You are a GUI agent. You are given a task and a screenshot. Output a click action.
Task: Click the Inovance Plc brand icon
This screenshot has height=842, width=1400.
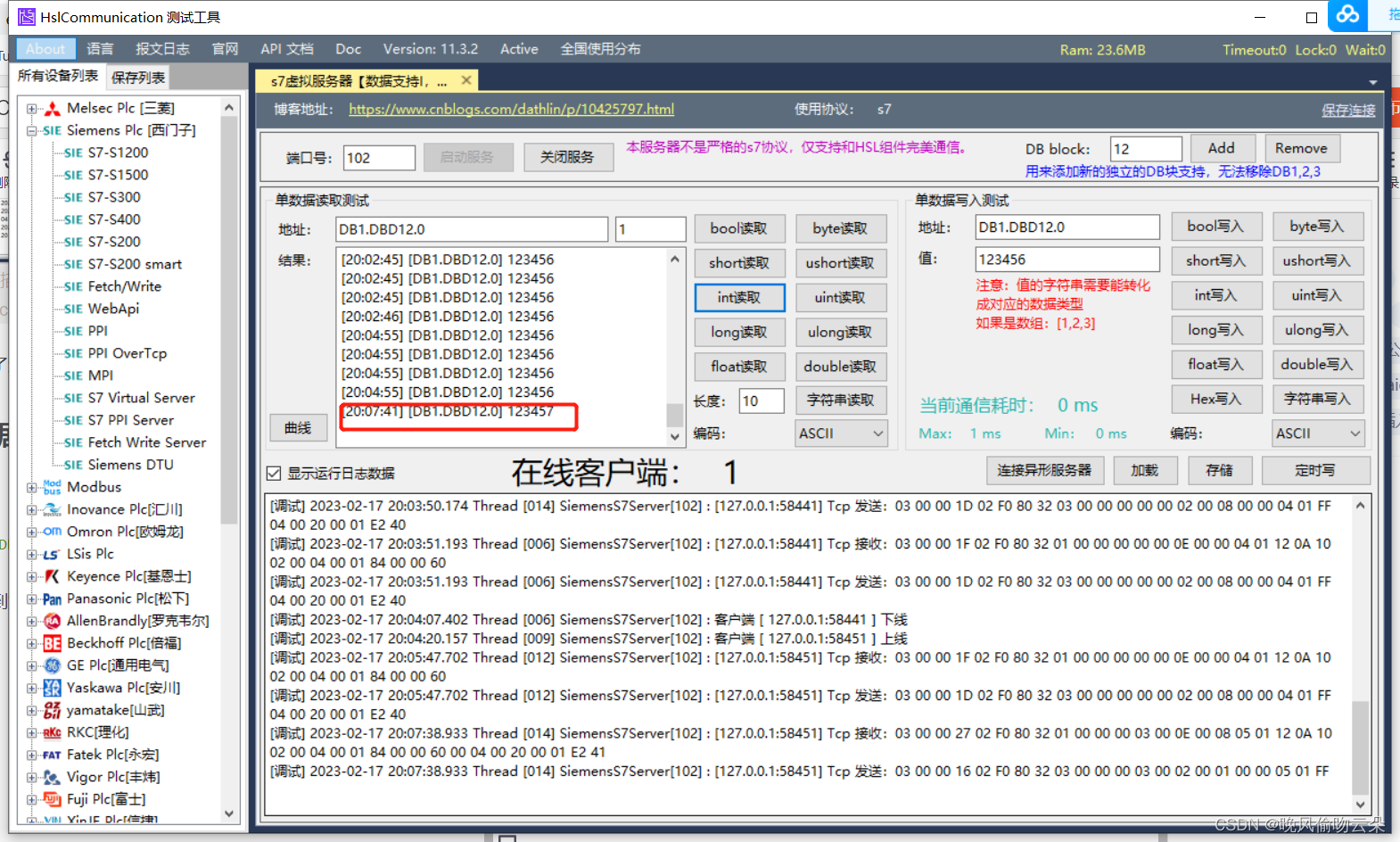(53, 510)
